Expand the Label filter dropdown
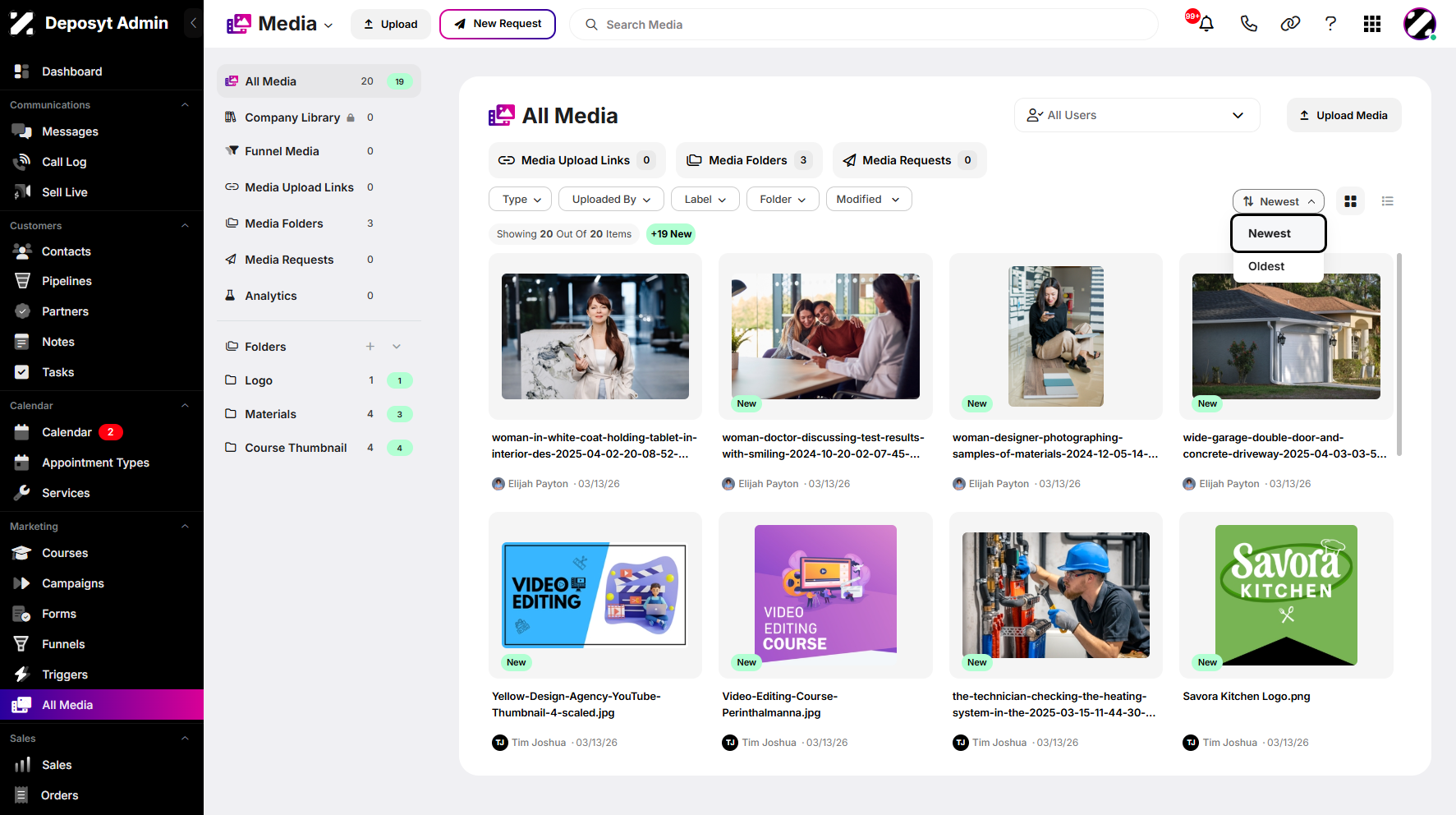Image resolution: width=1456 pixels, height=815 pixels. coord(705,199)
